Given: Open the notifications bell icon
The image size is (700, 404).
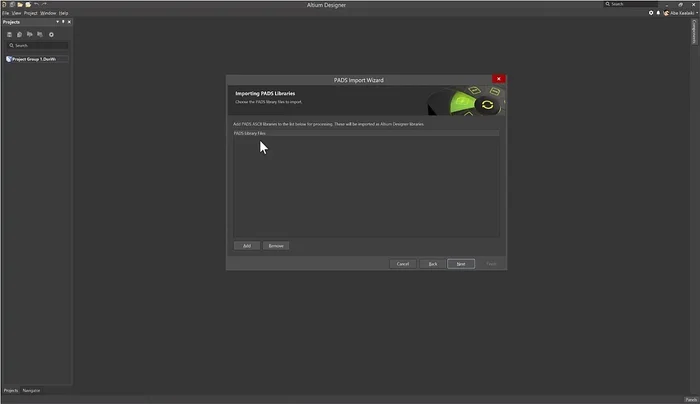Looking at the screenshot, I should pos(658,13).
